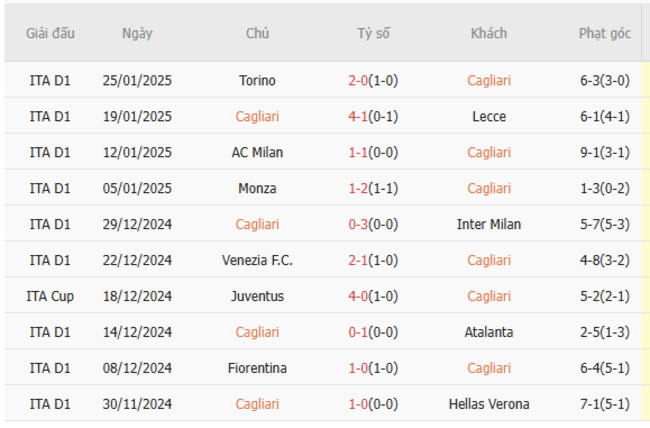
Task: Select Juventus in the ITA Cup row
Action: 257,296
